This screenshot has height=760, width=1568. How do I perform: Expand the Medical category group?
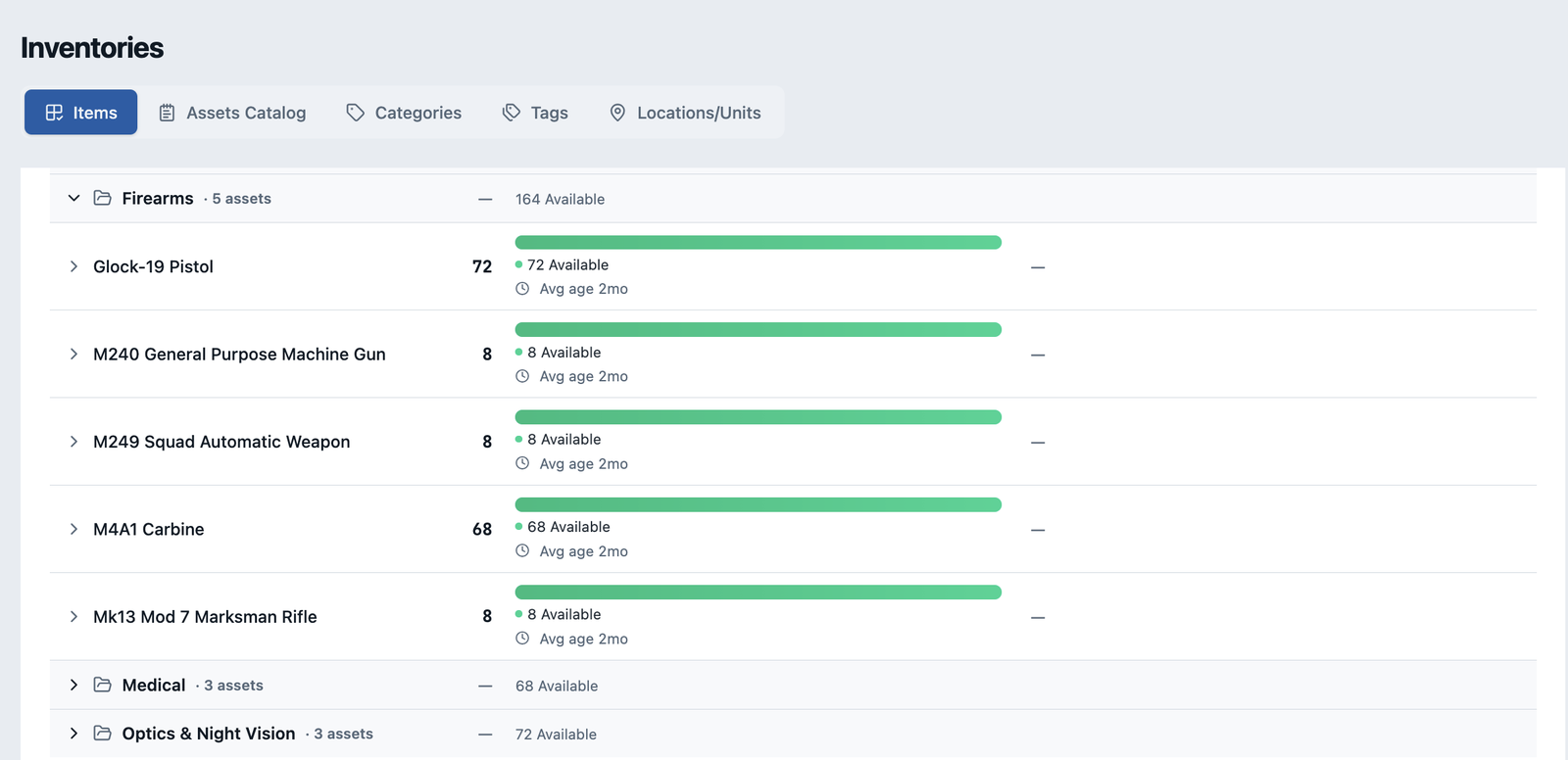pos(73,685)
